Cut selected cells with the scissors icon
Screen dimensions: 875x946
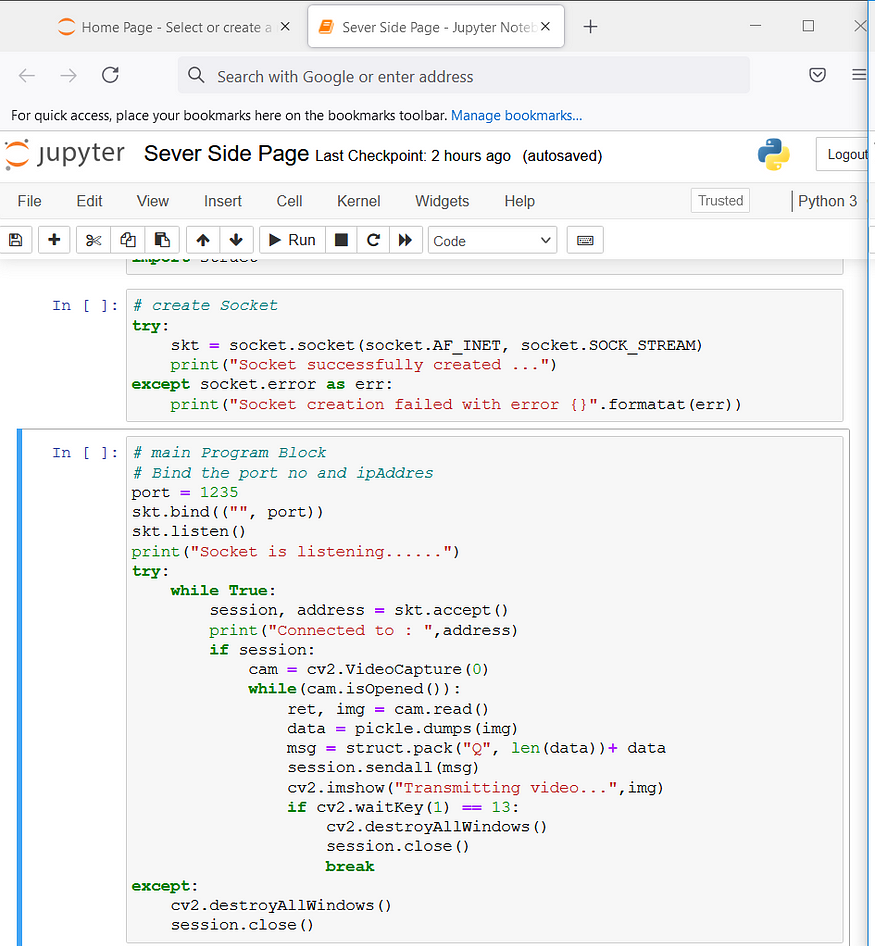click(94, 240)
